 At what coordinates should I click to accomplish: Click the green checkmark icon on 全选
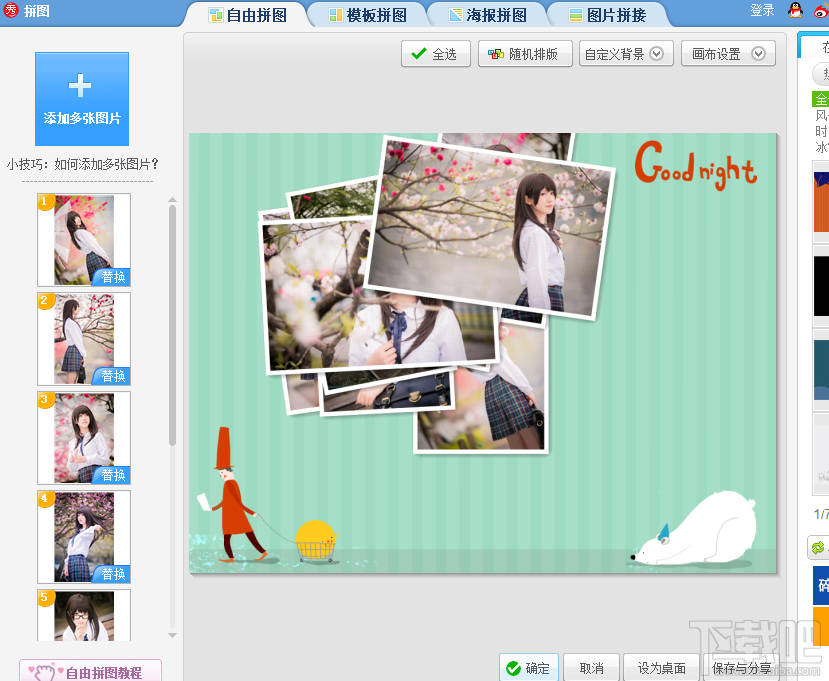pos(419,53)
